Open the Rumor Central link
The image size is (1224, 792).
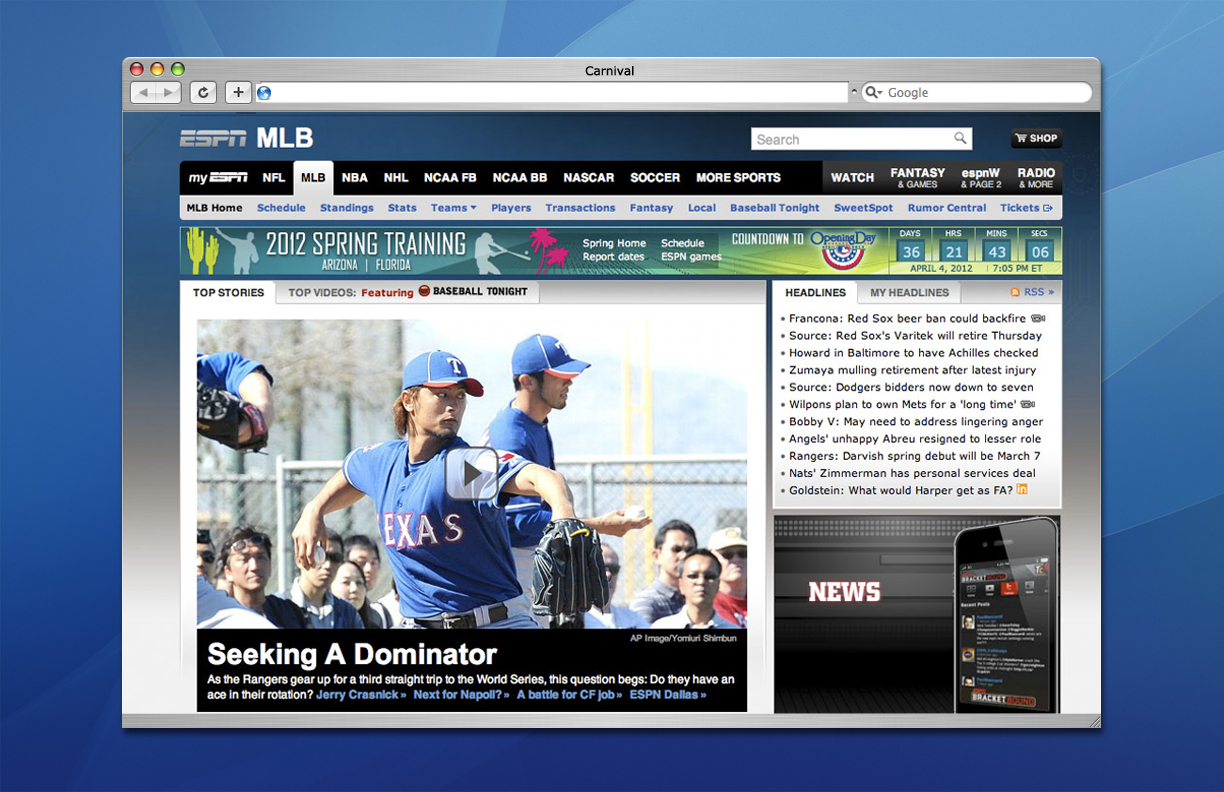click(947, 208)
